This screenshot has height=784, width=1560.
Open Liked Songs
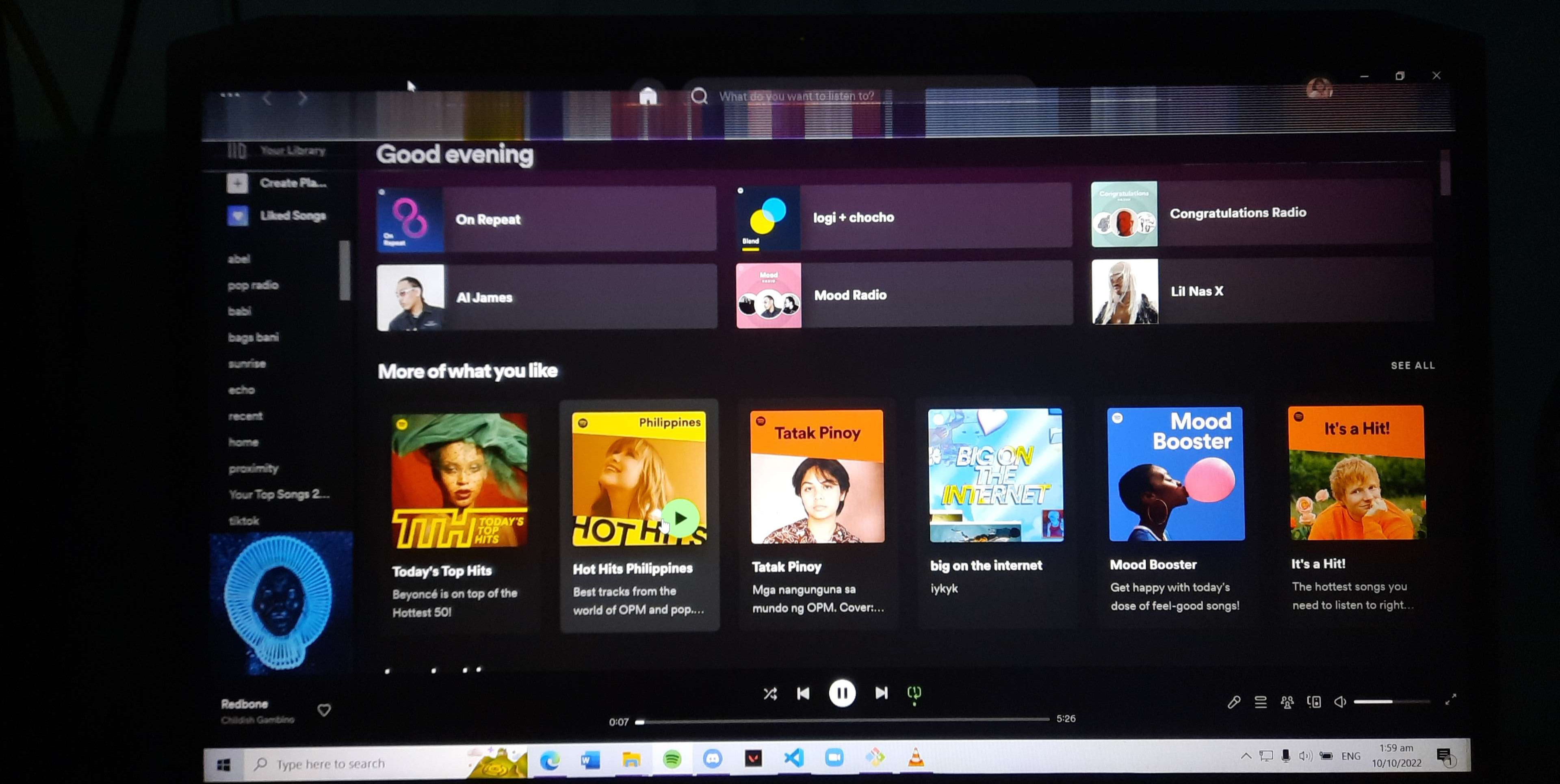coord(276,216)
